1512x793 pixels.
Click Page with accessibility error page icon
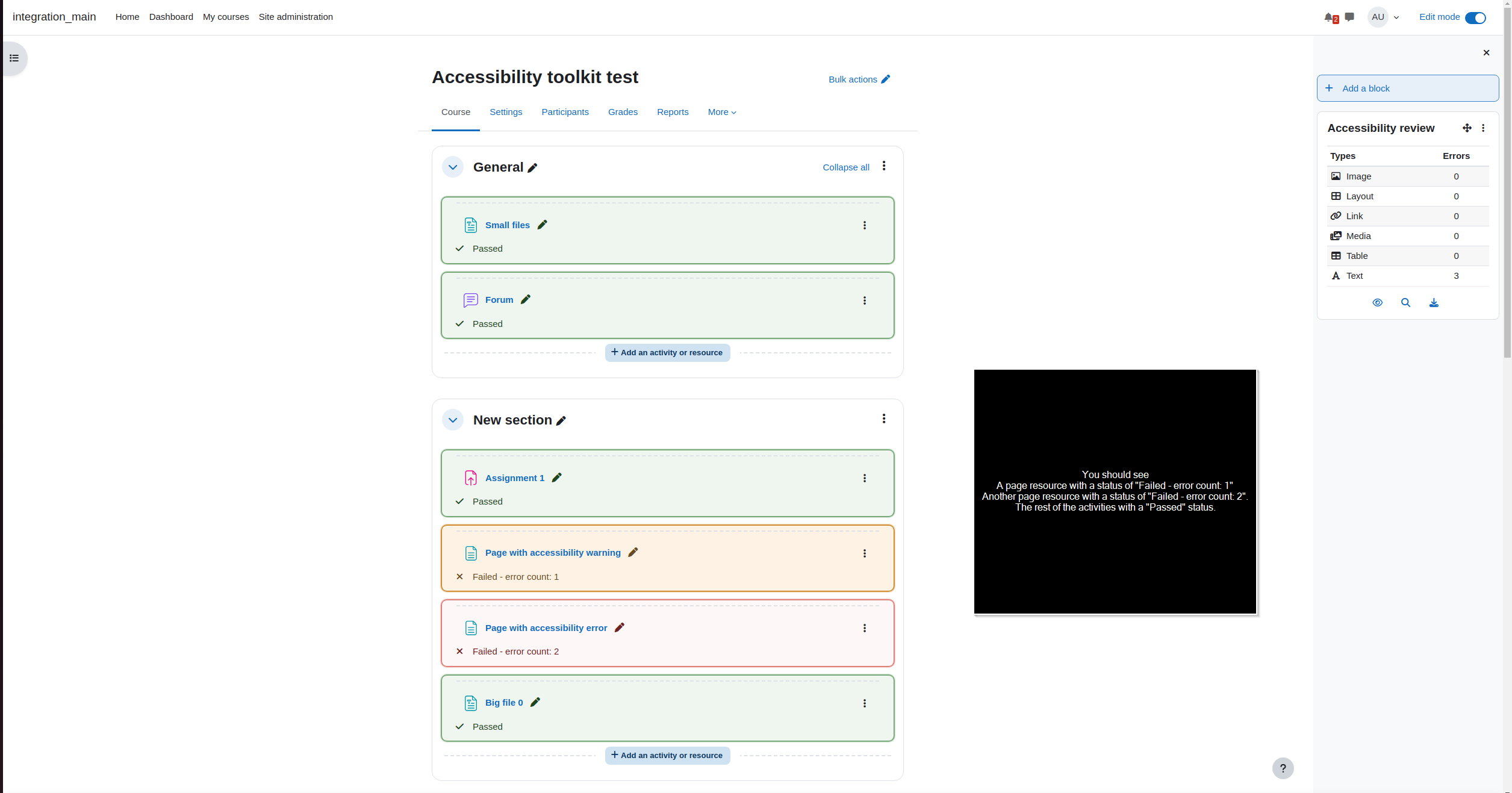coord(471,628)
